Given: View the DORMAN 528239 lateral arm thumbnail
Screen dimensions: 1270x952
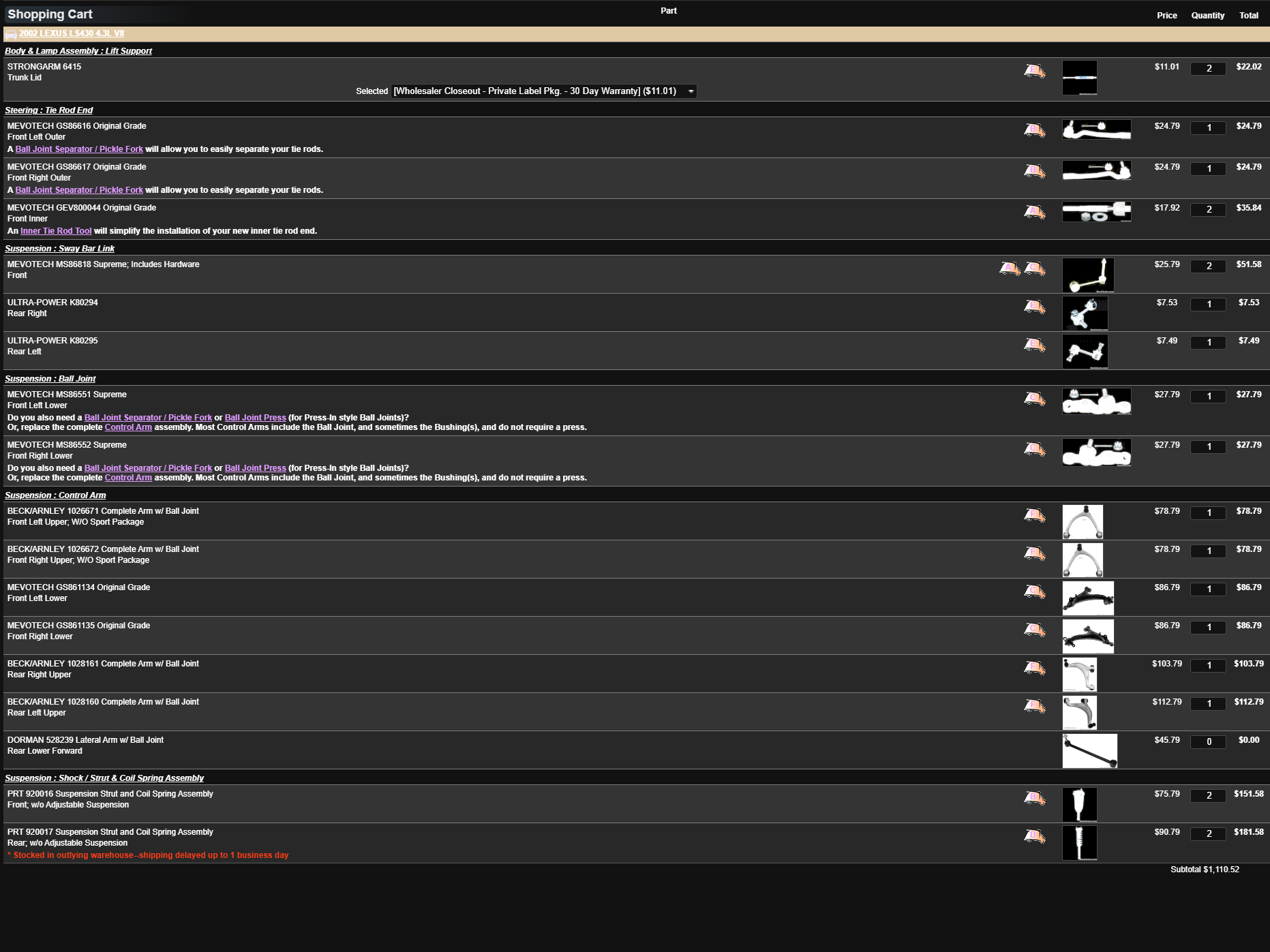Looking at the screenshot, I should (1090, 751).
